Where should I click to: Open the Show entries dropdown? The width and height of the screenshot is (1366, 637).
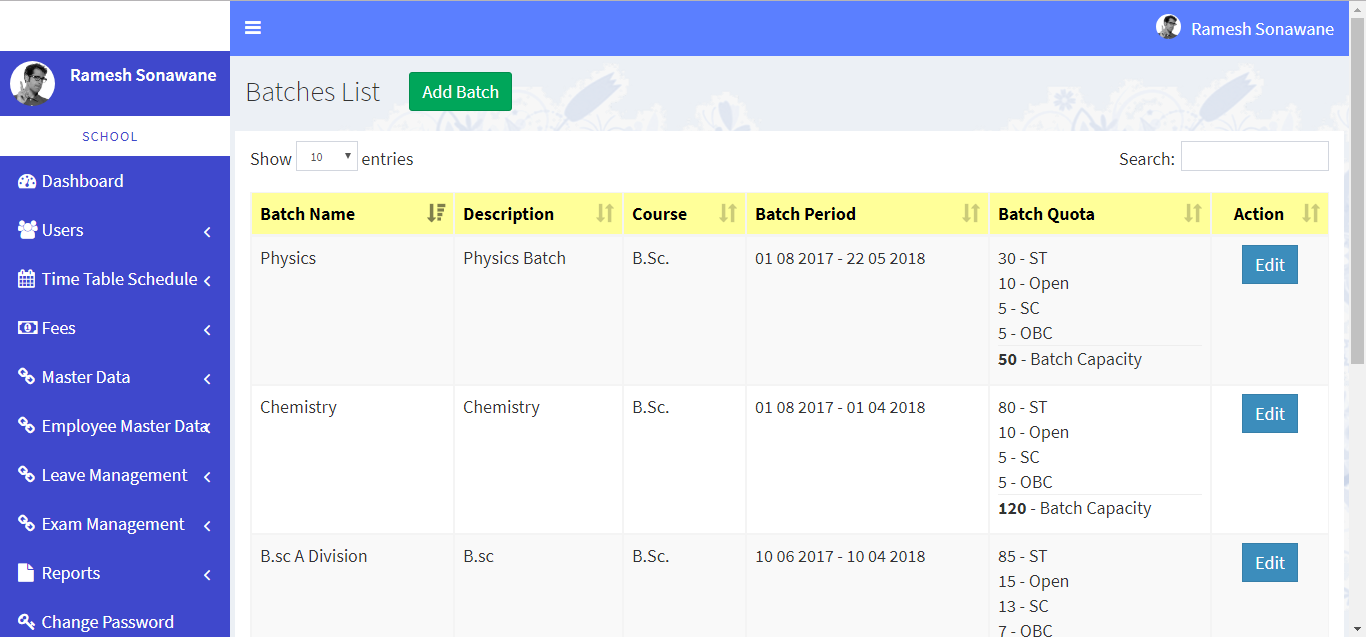pyautogui.click(x=327, y=156)
